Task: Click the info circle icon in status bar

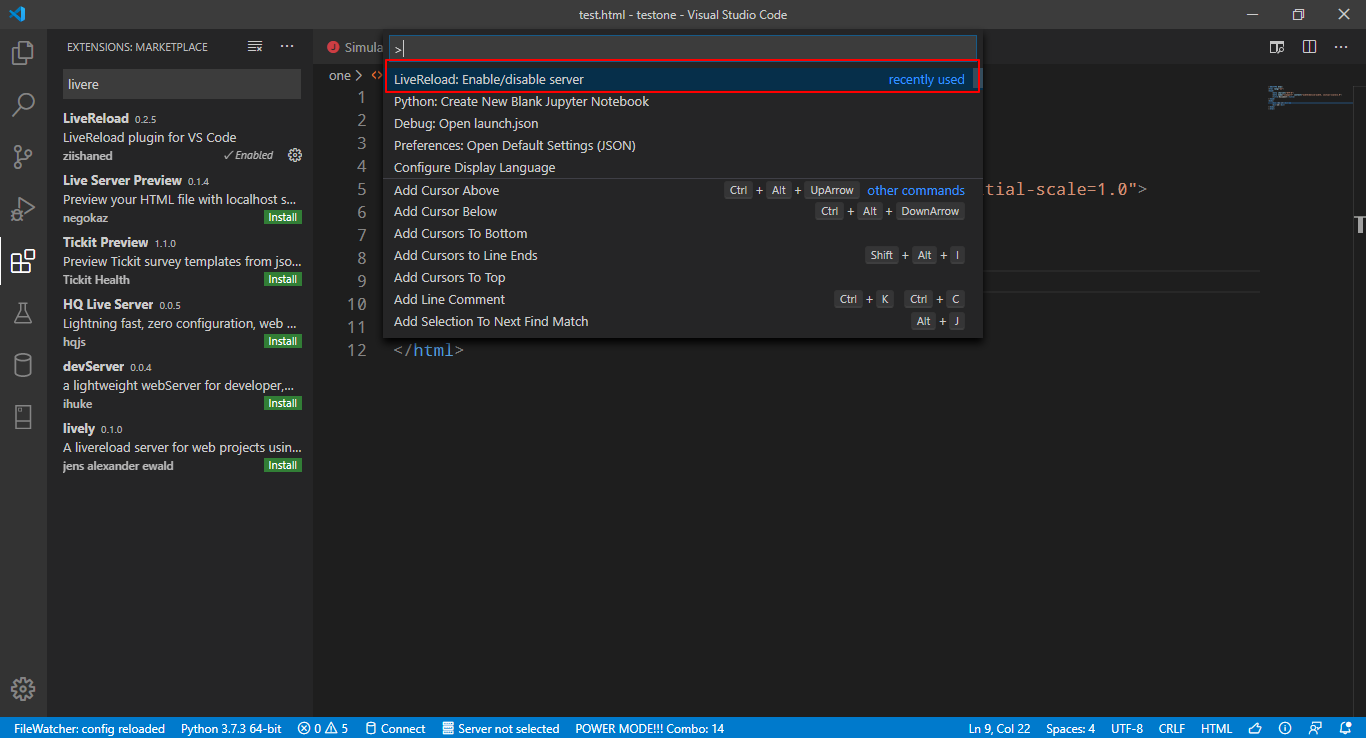Action: coord(1286,728)
